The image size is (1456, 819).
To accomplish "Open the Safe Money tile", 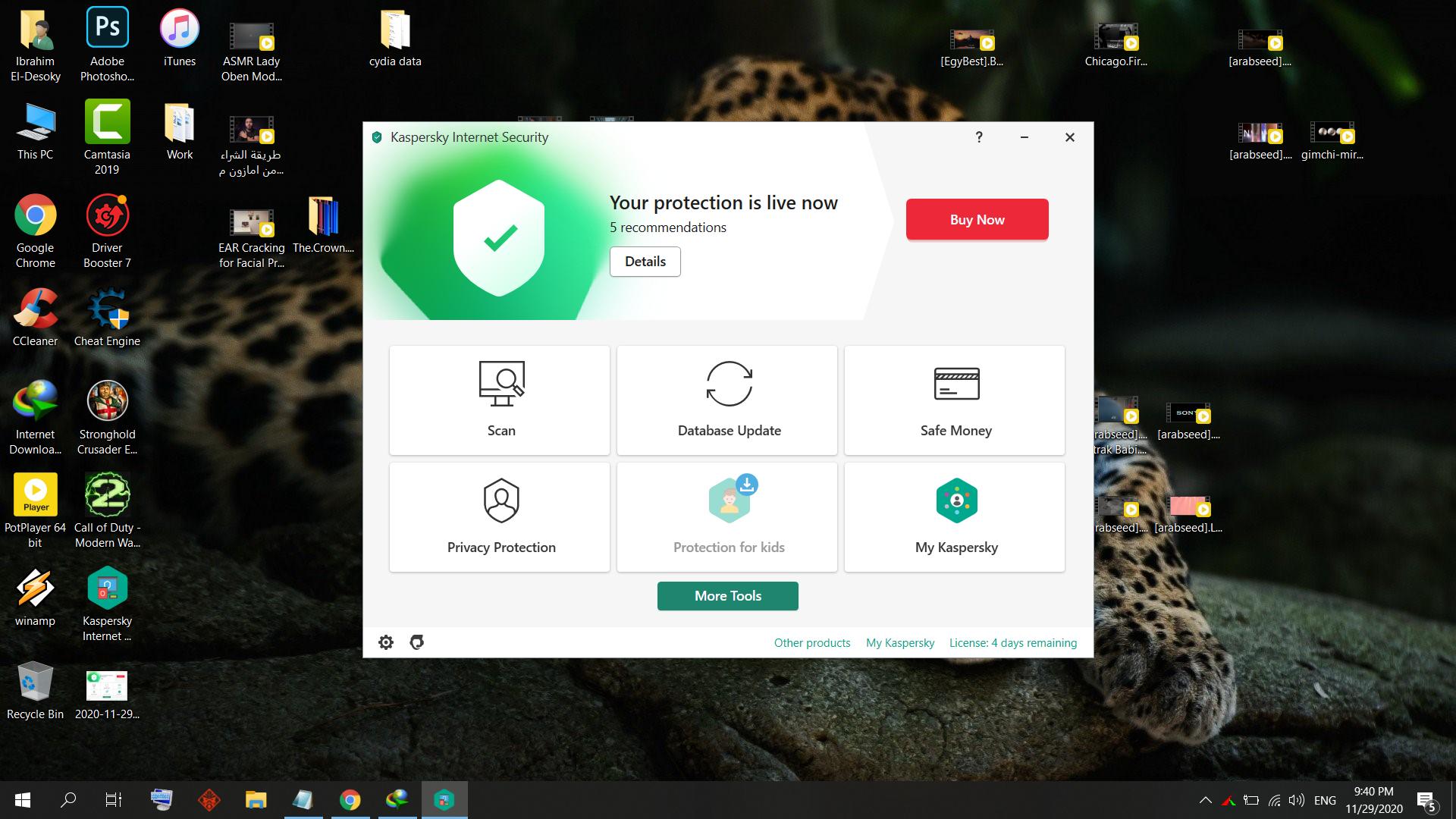I will [x=955, y=400].
